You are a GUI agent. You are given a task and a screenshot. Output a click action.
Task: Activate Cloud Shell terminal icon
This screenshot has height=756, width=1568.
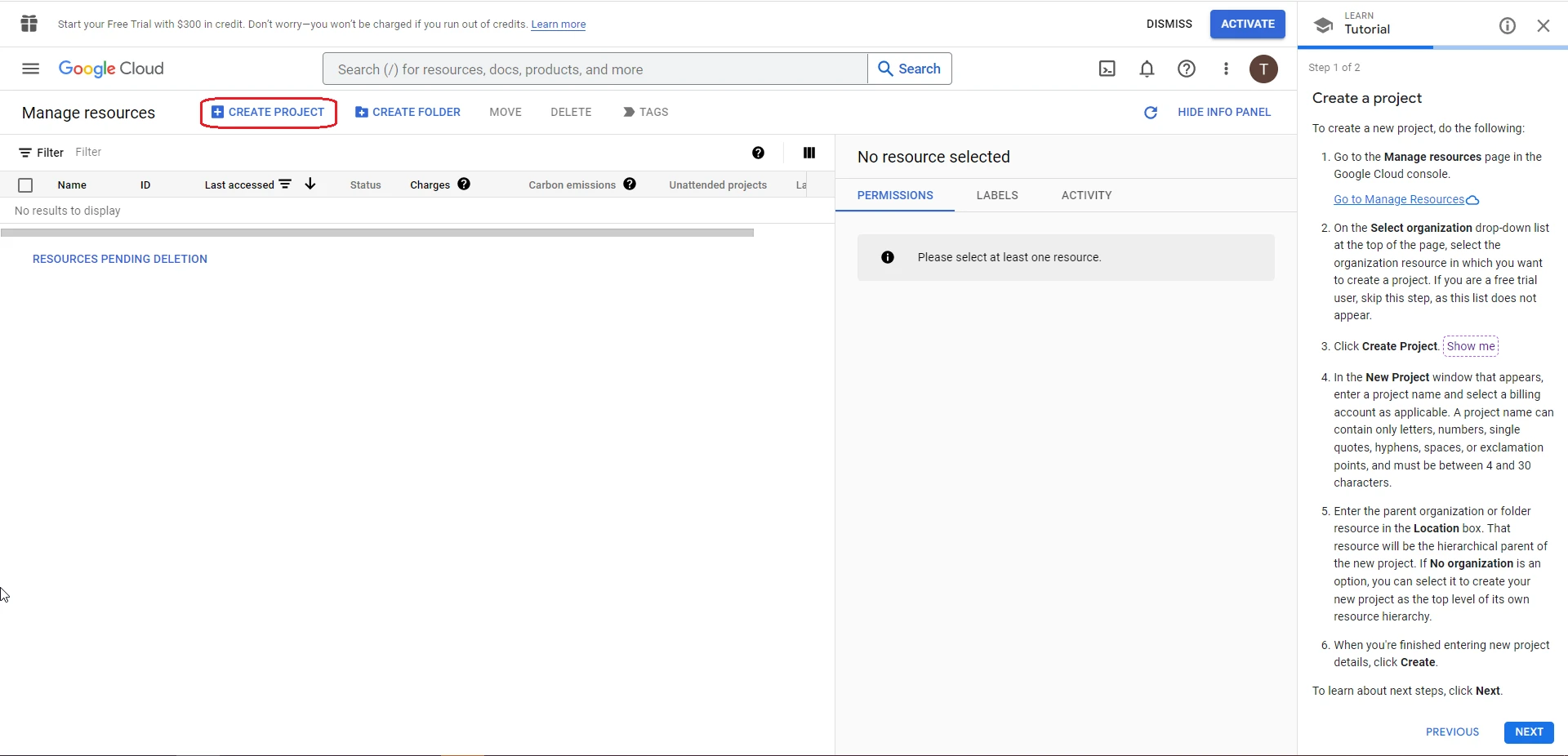[1107, 69]
